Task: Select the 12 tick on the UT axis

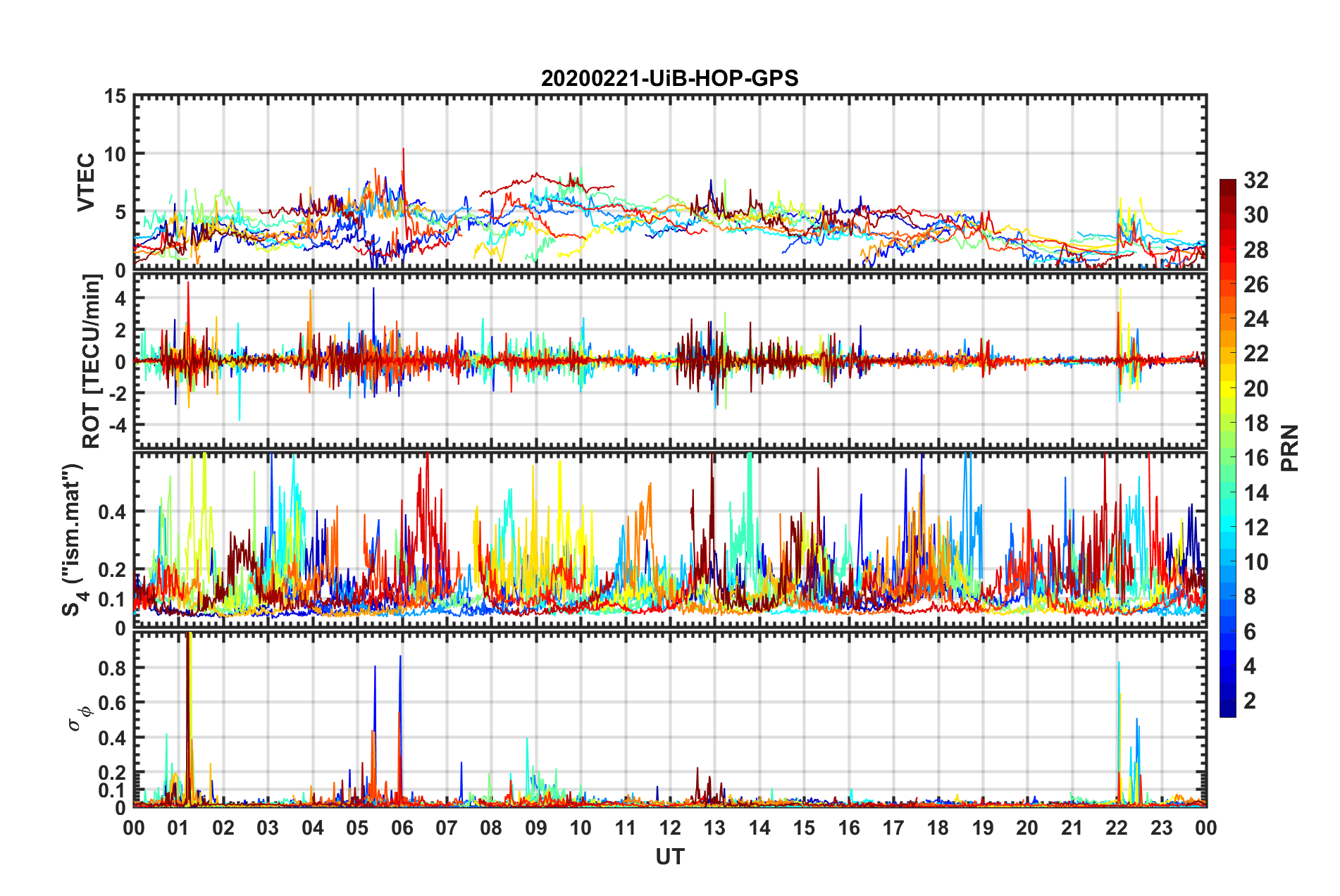Action: coord(669,828)
